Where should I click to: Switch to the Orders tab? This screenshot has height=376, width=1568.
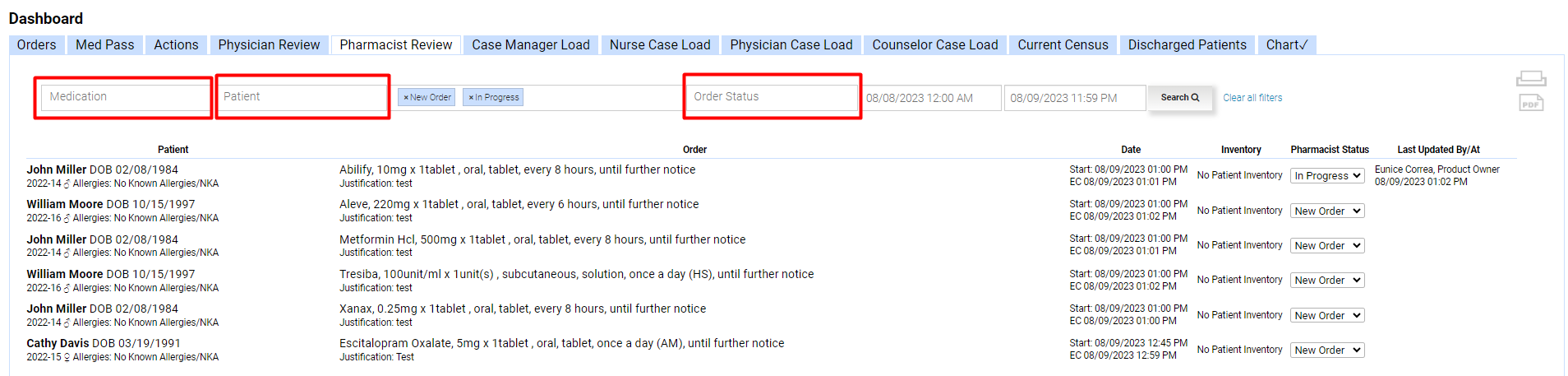click(37, 45)
